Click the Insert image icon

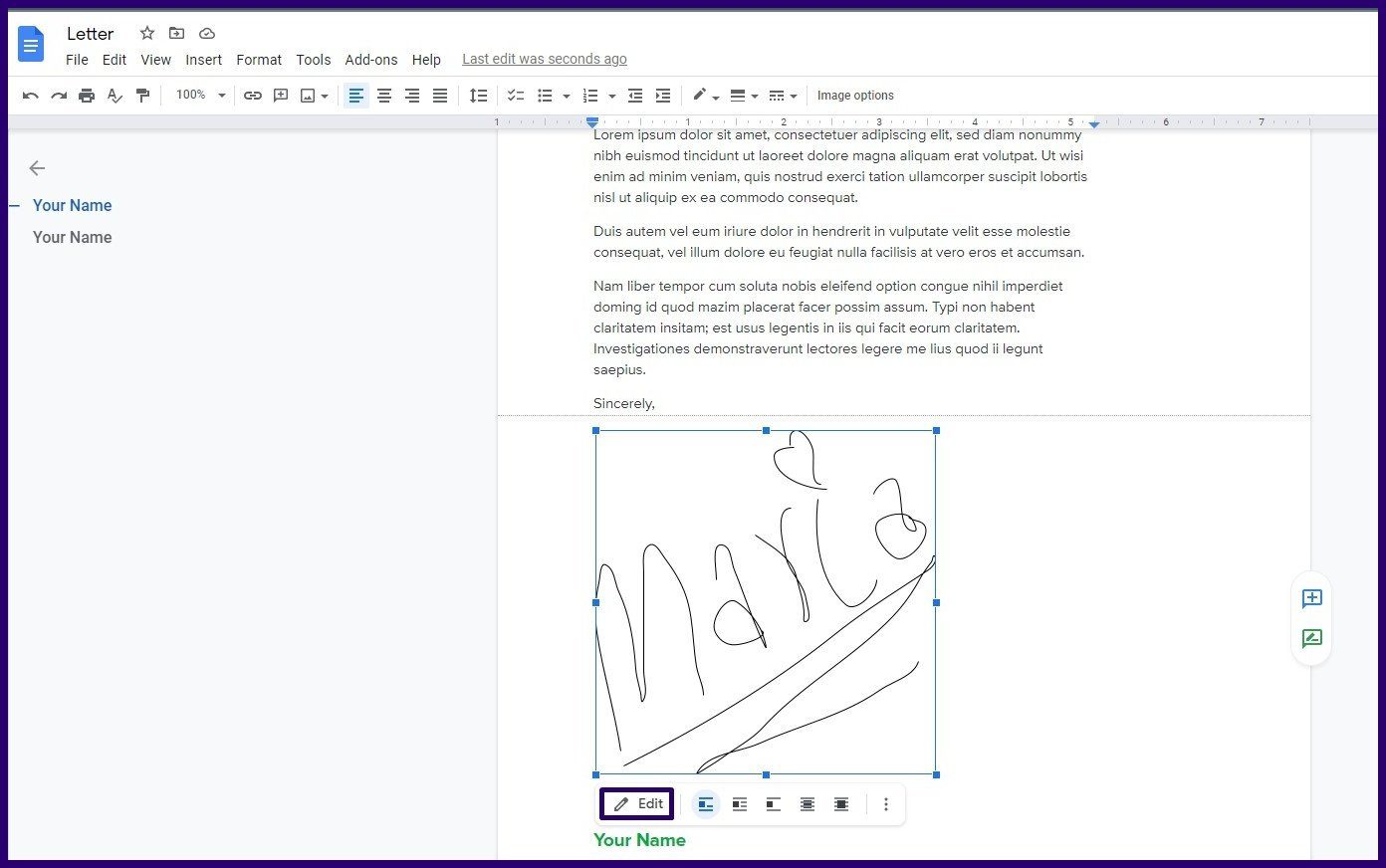coord(308,96)
